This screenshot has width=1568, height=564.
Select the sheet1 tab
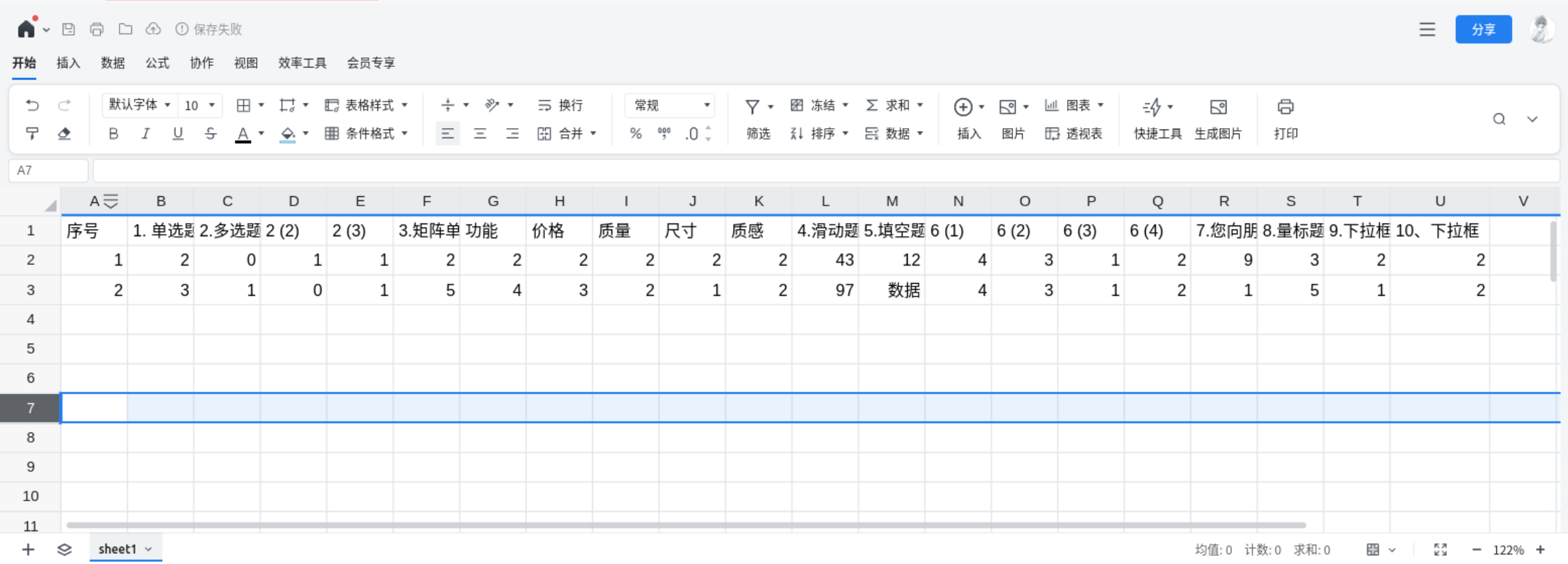pos(125,549)
